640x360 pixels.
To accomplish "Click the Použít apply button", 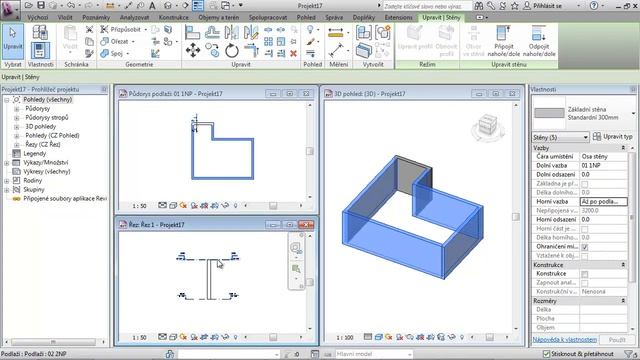I will pos(617,340).
